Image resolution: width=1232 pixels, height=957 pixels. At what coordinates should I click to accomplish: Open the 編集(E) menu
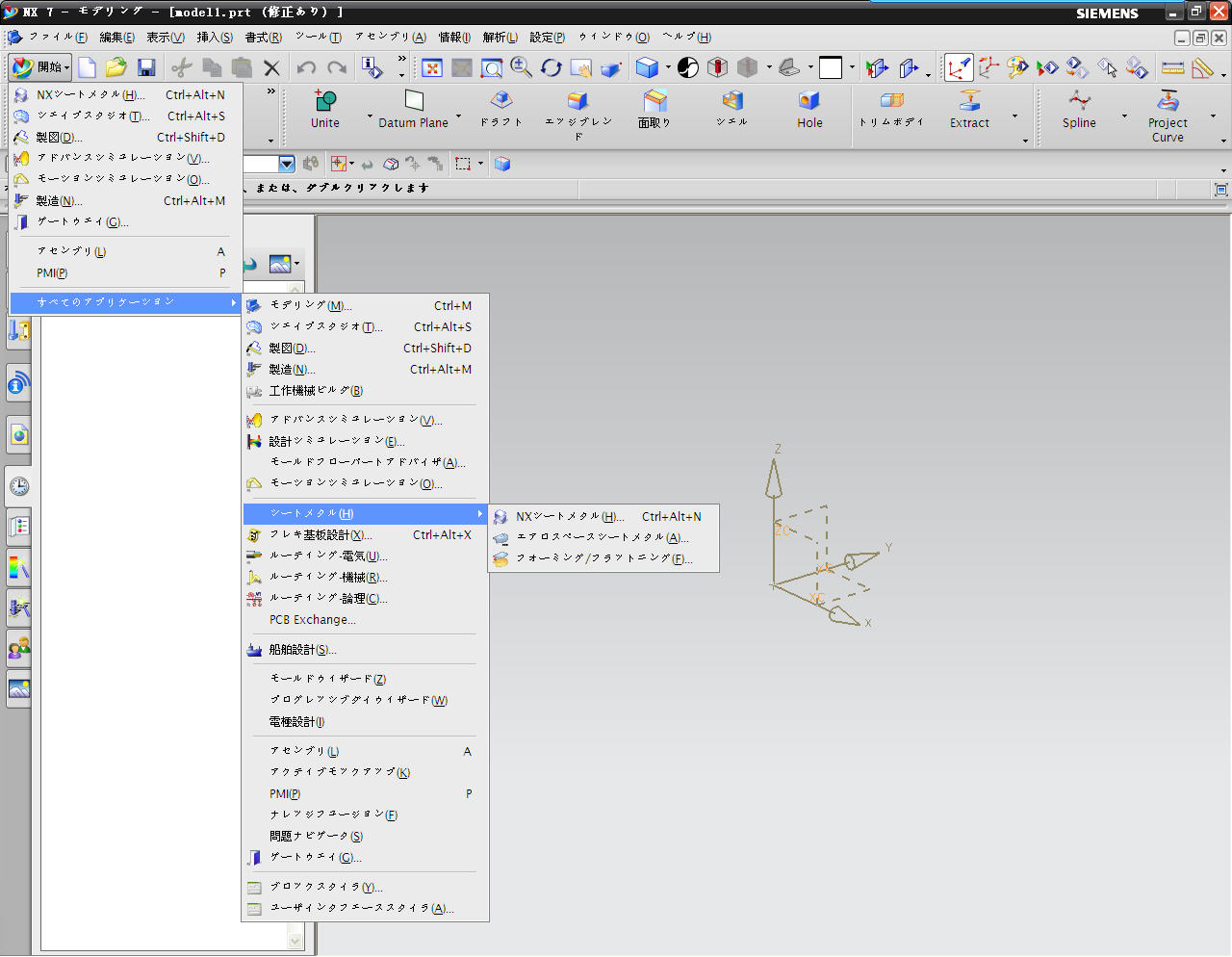pos(117,37)
